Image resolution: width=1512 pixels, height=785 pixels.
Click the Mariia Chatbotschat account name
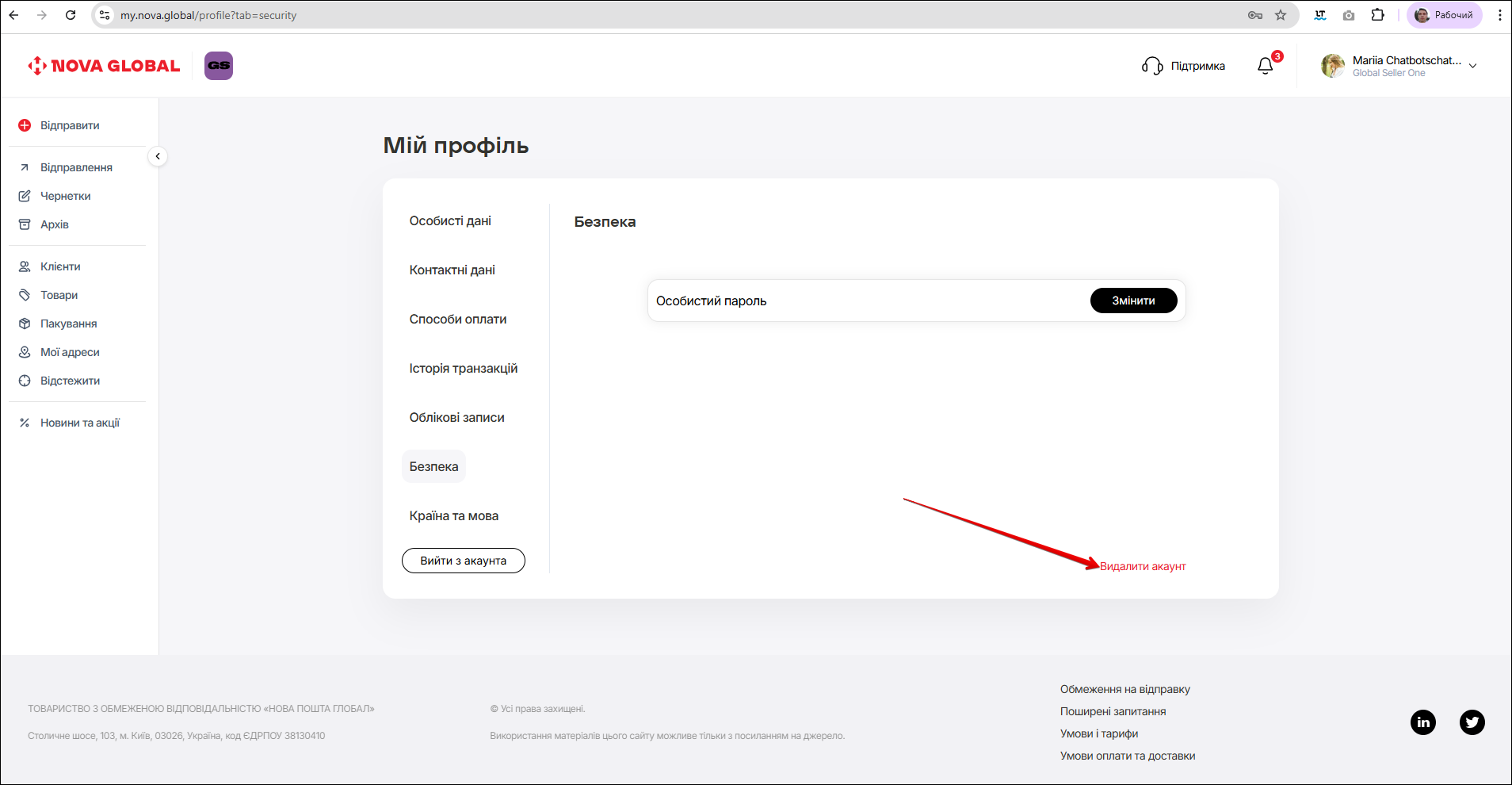(x=1407, y=60)
